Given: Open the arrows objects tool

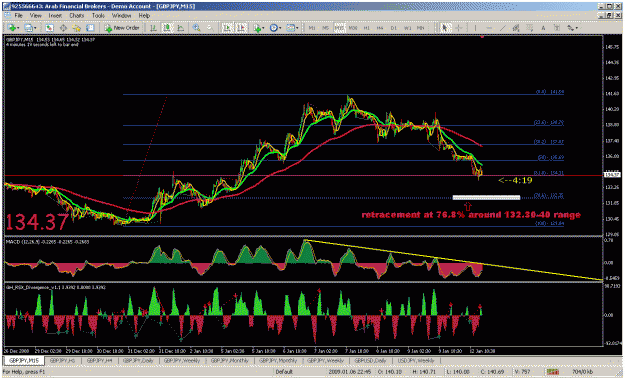Looking at the screenshot, I should [570, 28].
